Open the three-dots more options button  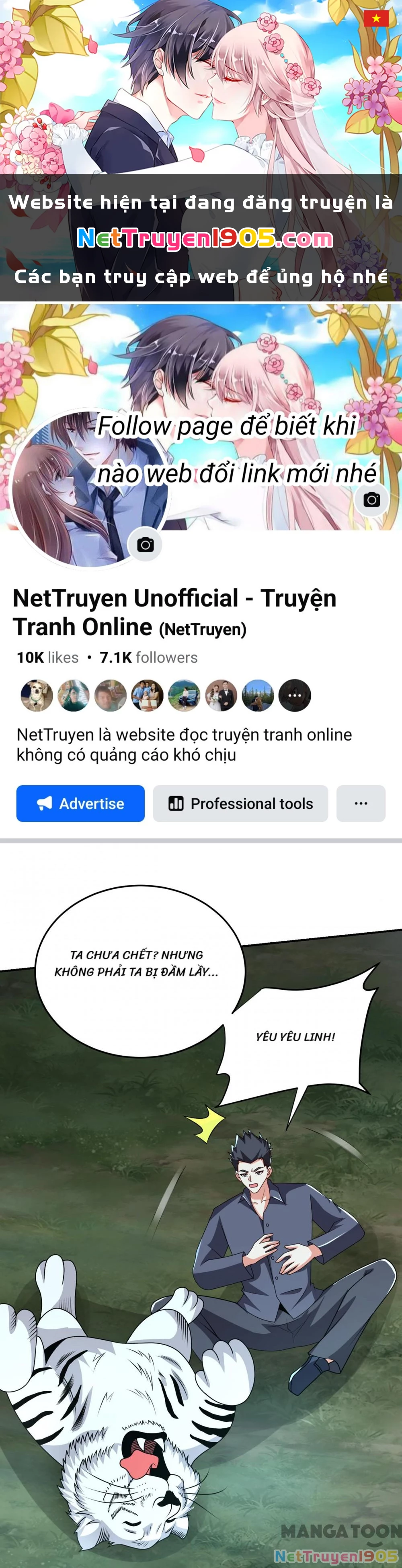tap(361, 803)
